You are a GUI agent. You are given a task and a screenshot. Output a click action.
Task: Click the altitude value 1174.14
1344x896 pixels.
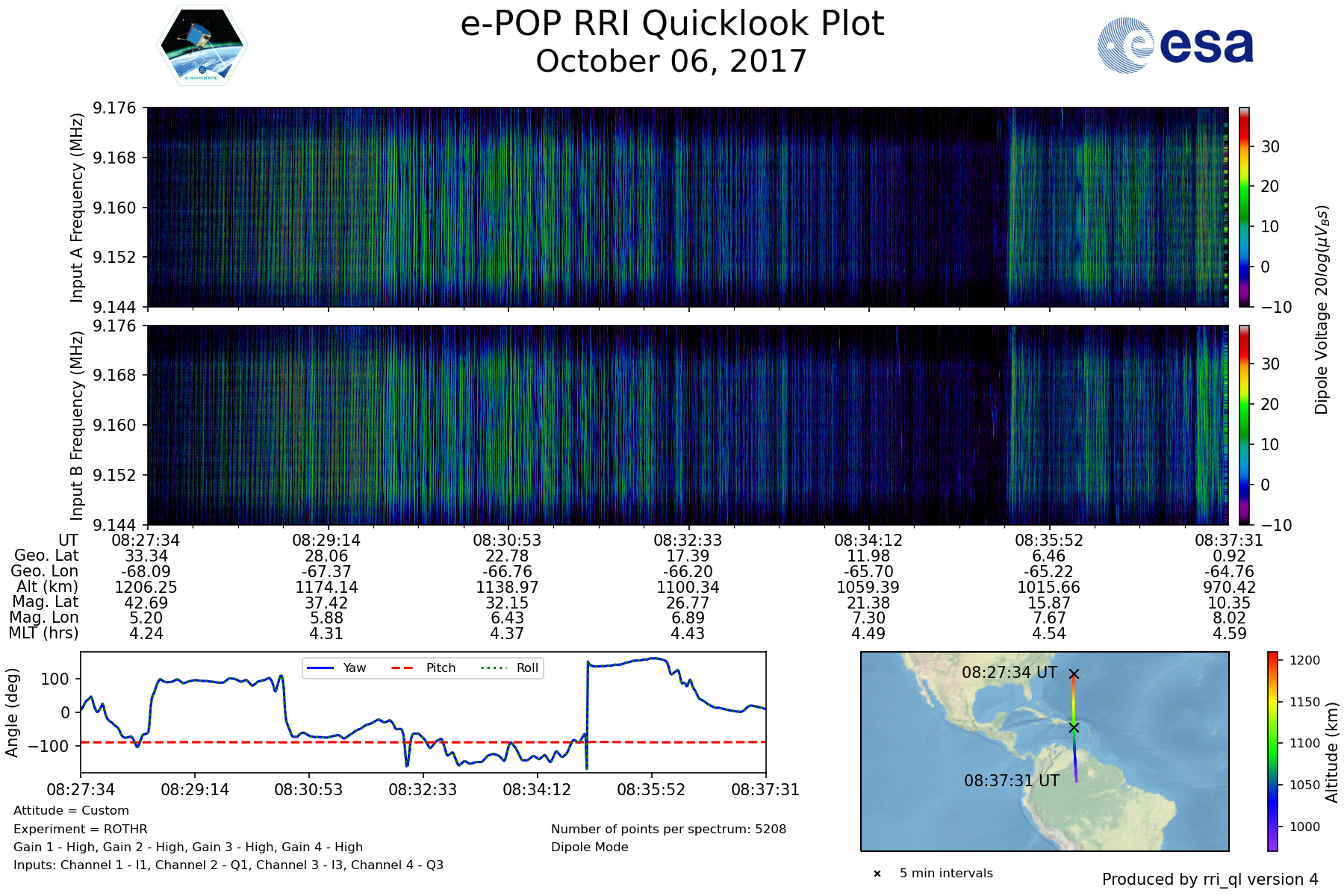(x=327, y=588)
